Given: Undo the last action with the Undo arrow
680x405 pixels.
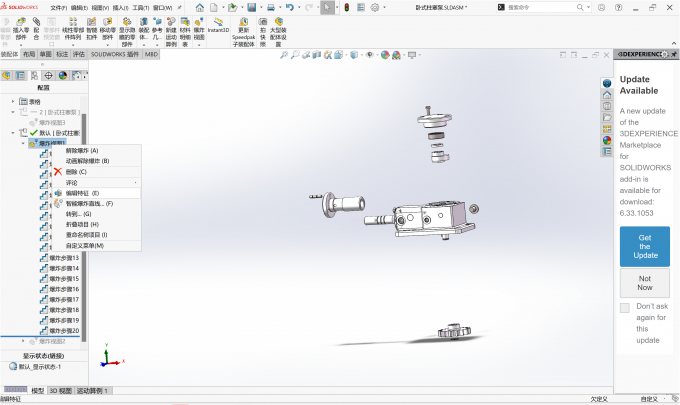Looking at the screenshot, I should click(290, 7).
